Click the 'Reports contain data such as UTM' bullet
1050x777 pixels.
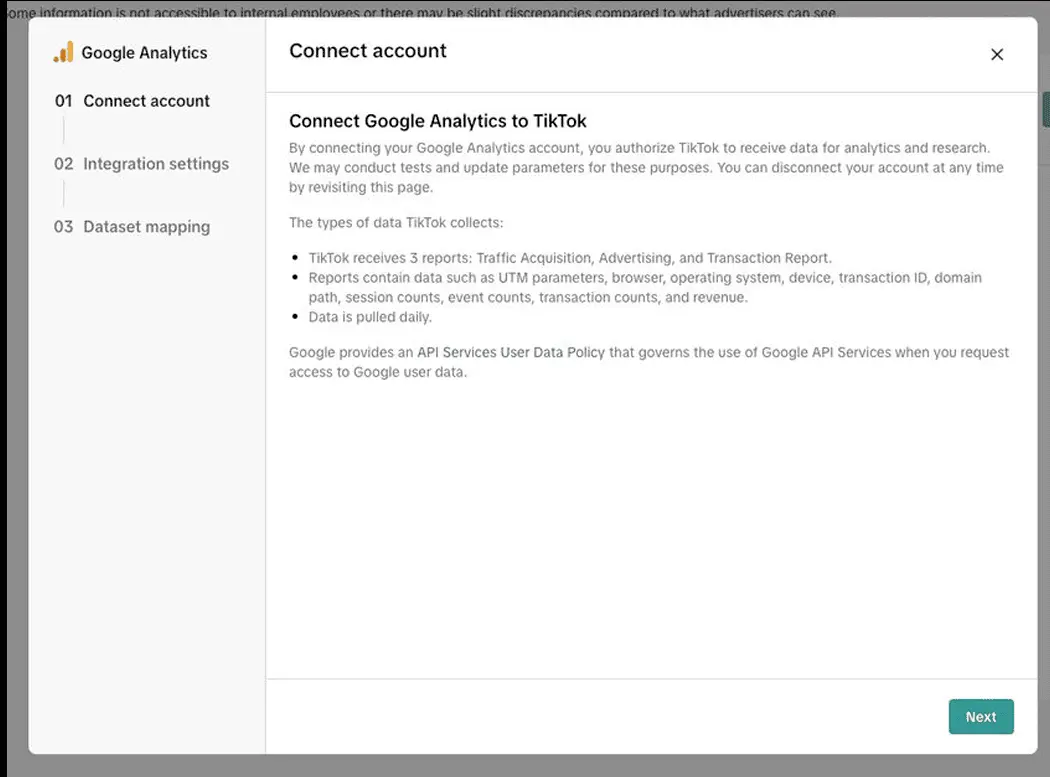click(x=645, y=287)
